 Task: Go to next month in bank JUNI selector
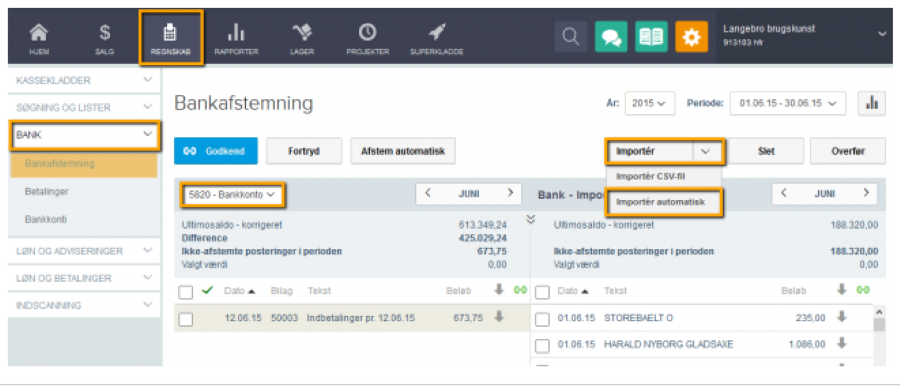pyautogui.click(x=866, y=194)
